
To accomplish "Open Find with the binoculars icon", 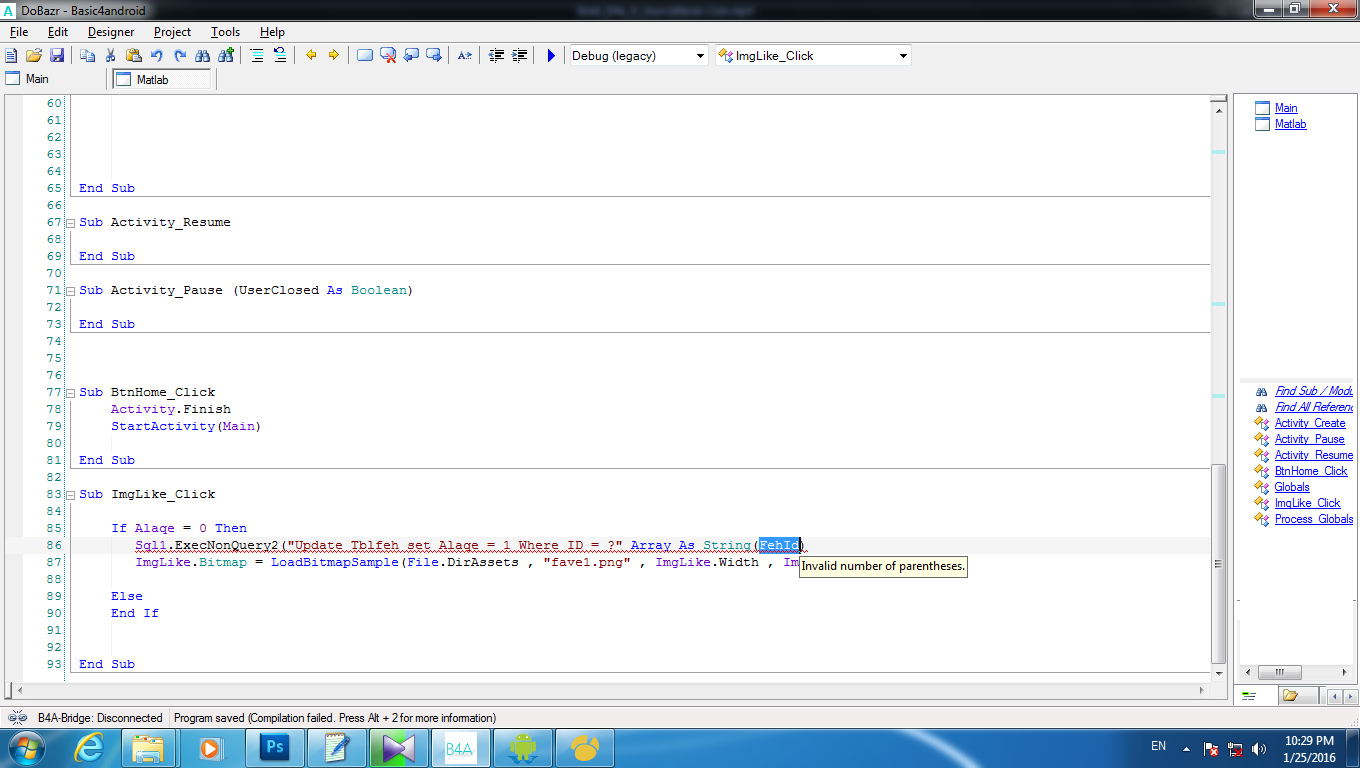I will pos(203,56).
